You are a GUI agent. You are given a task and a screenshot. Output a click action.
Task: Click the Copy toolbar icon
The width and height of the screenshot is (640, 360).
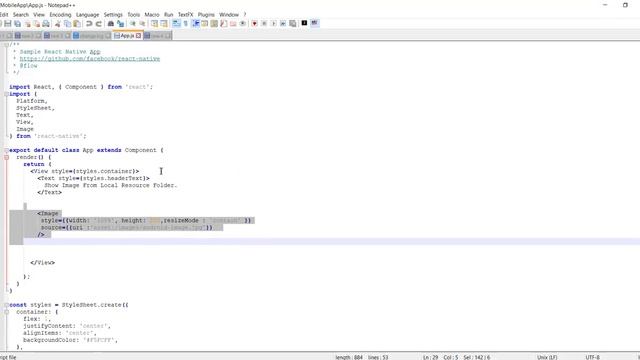pos(67,24)
